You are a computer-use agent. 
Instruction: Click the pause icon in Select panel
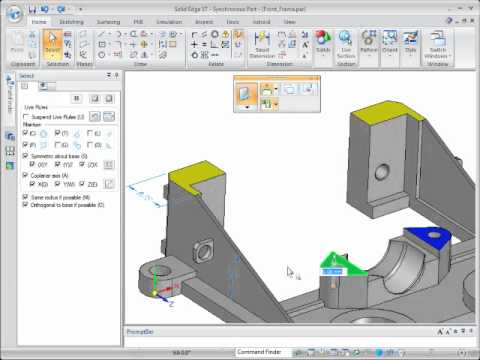tap(77, 98)
